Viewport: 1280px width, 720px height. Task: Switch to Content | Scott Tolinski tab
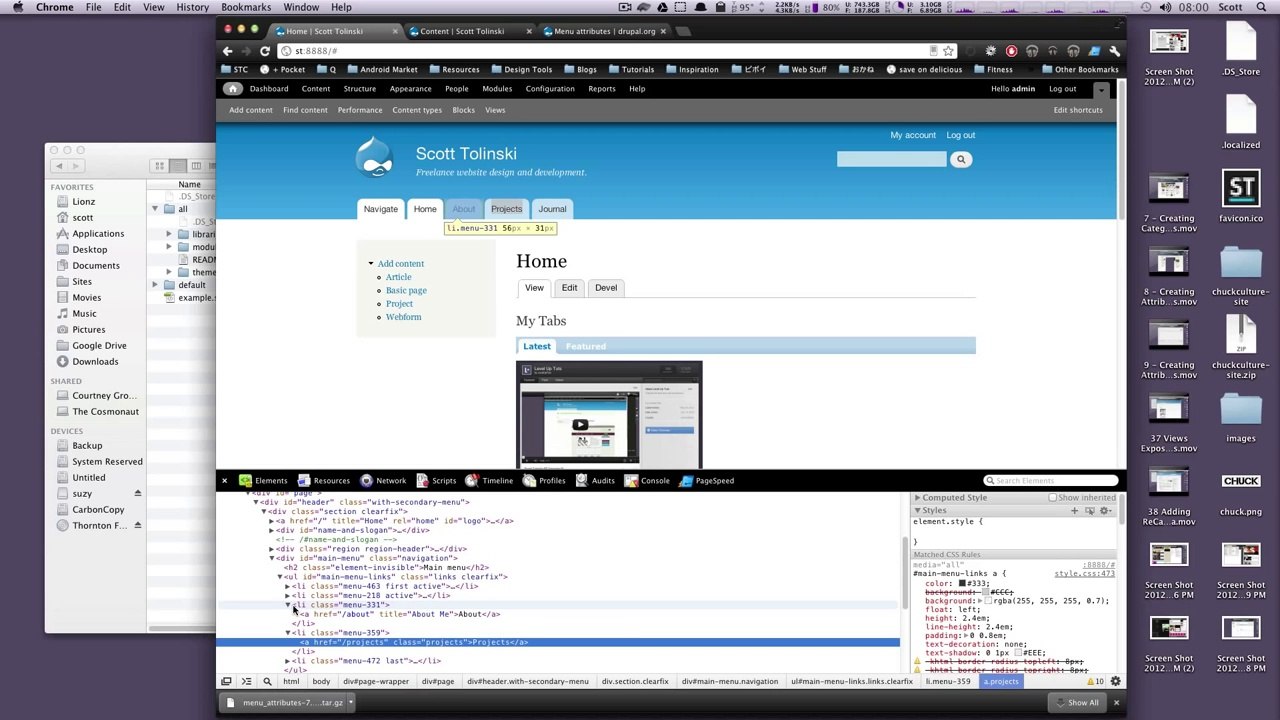click(x=462, y=31)
